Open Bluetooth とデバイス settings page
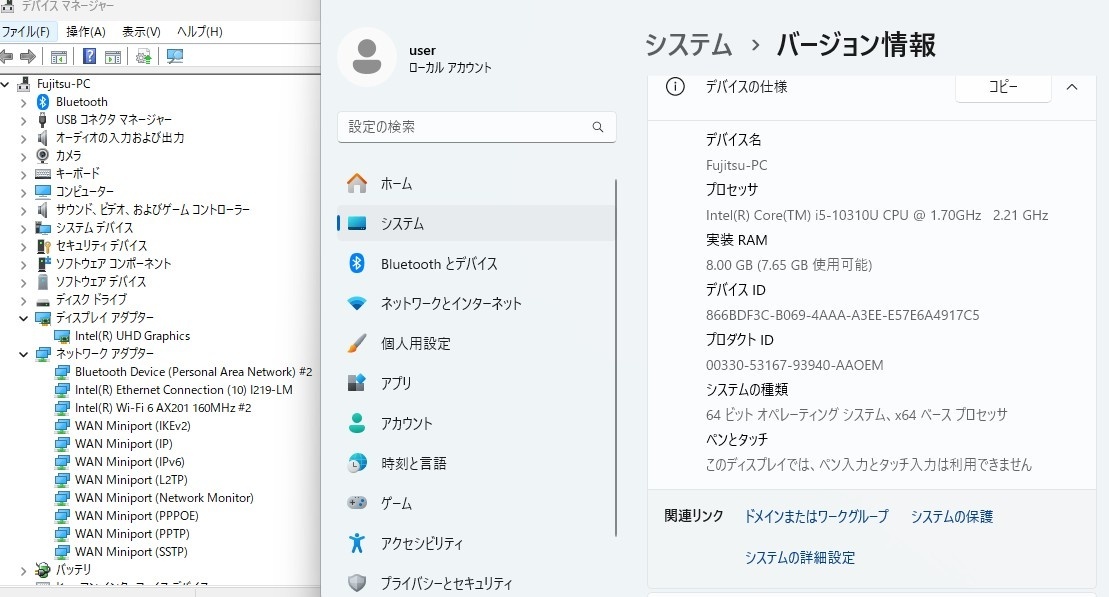 coord(476,264)
